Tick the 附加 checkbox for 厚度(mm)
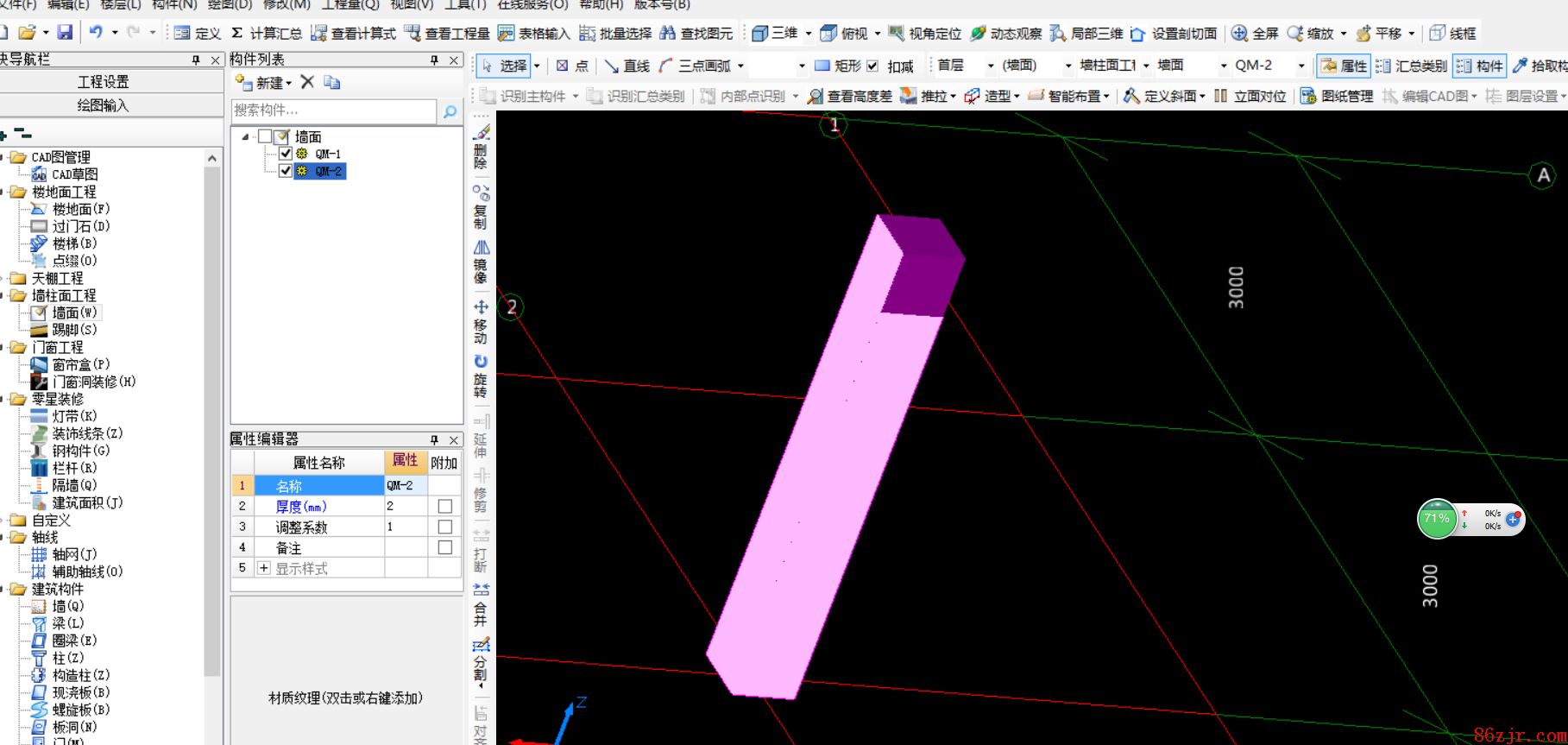Screen dimensions: 1568x745 (x=444, y=507)
